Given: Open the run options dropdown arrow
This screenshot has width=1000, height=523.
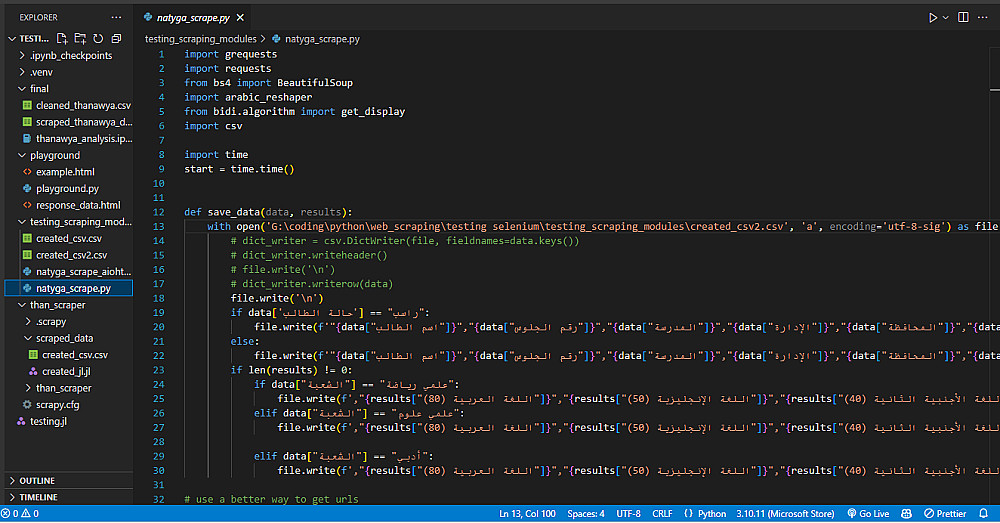Looking at the screenshot, I should pos(946,17).
